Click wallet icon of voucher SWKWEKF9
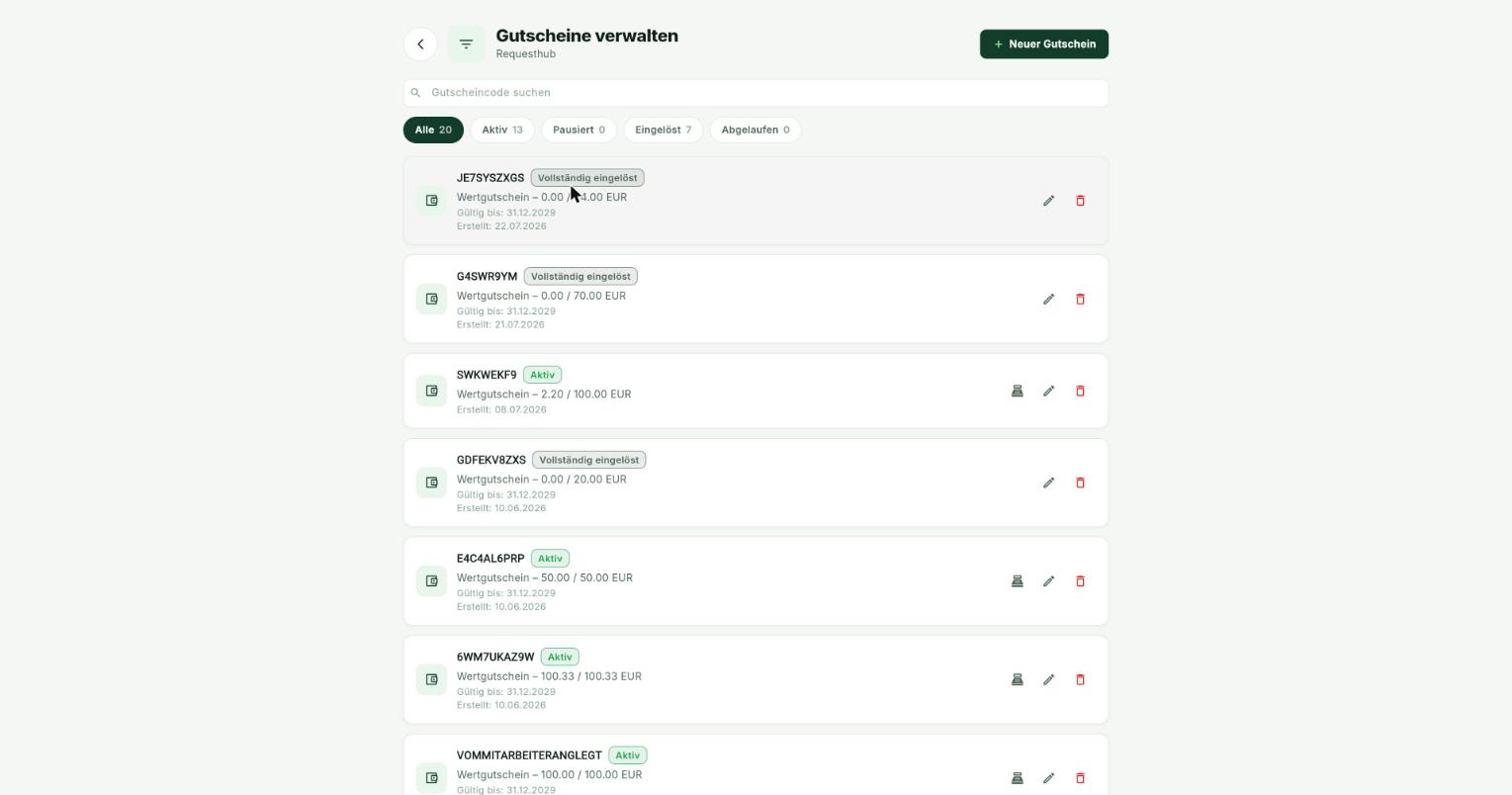Viewport: 1512px width, 795px height. point(431,391)
